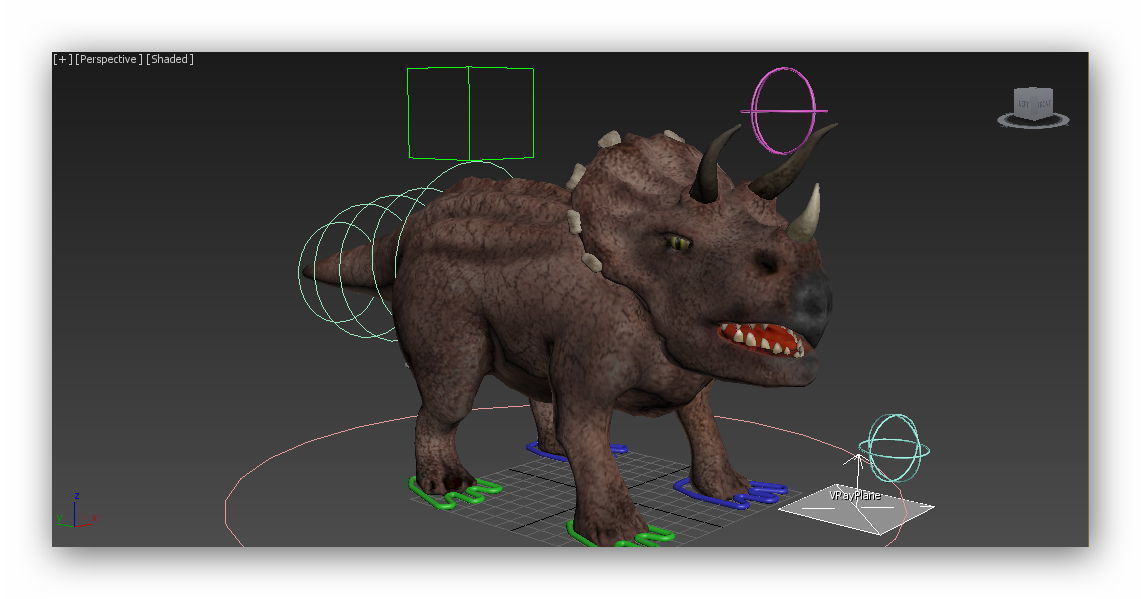Select the green front-left foot control
The width and height of the screenshot is (1141, 599).
pyautogui.click(x=454, y=493)
